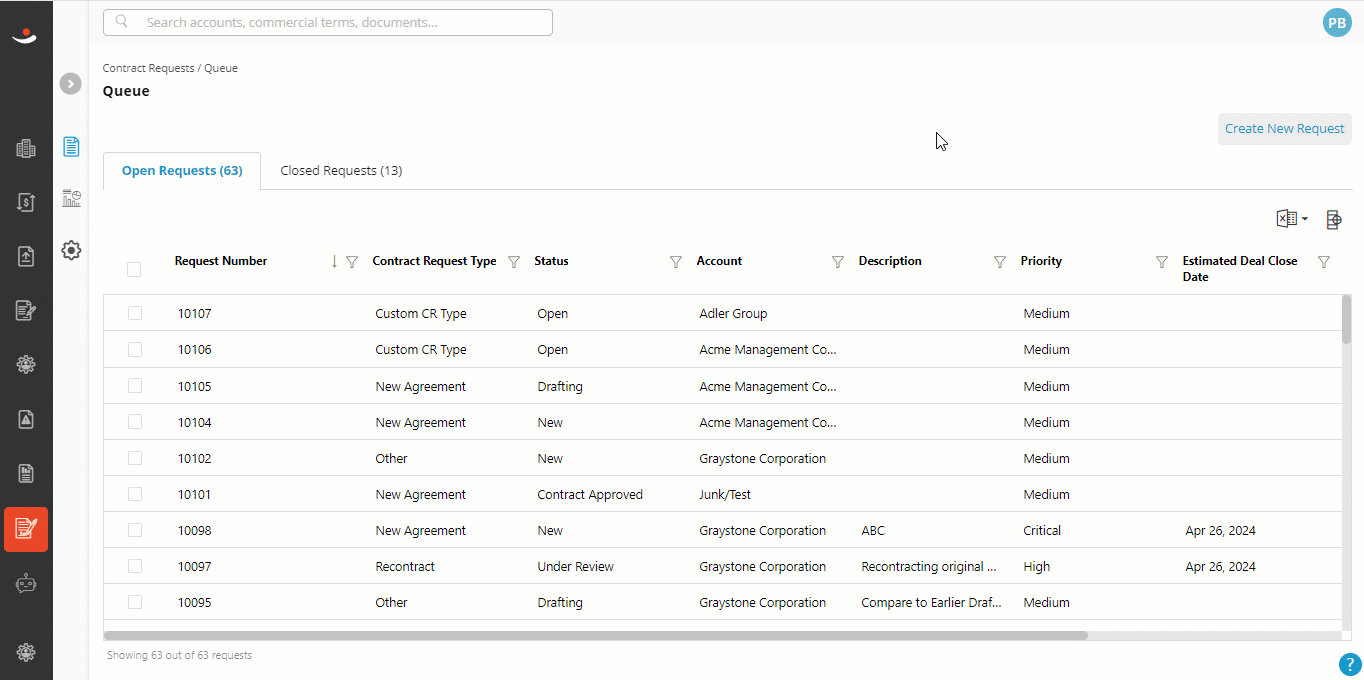Click the Request Number column header

click(x=221, y=261)
